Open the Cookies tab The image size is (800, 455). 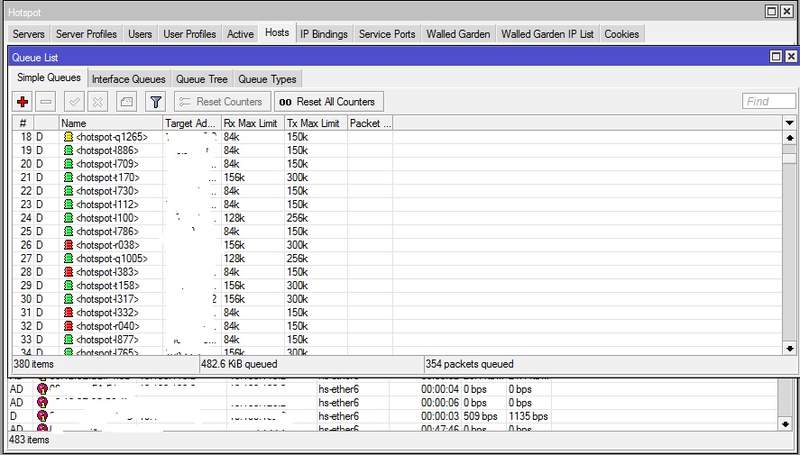621,34
